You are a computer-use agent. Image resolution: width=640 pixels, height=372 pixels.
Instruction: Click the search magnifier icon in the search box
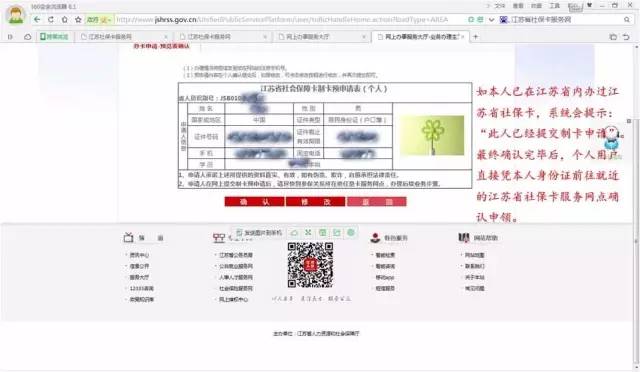pyautogui.click(x=627, y=20)
